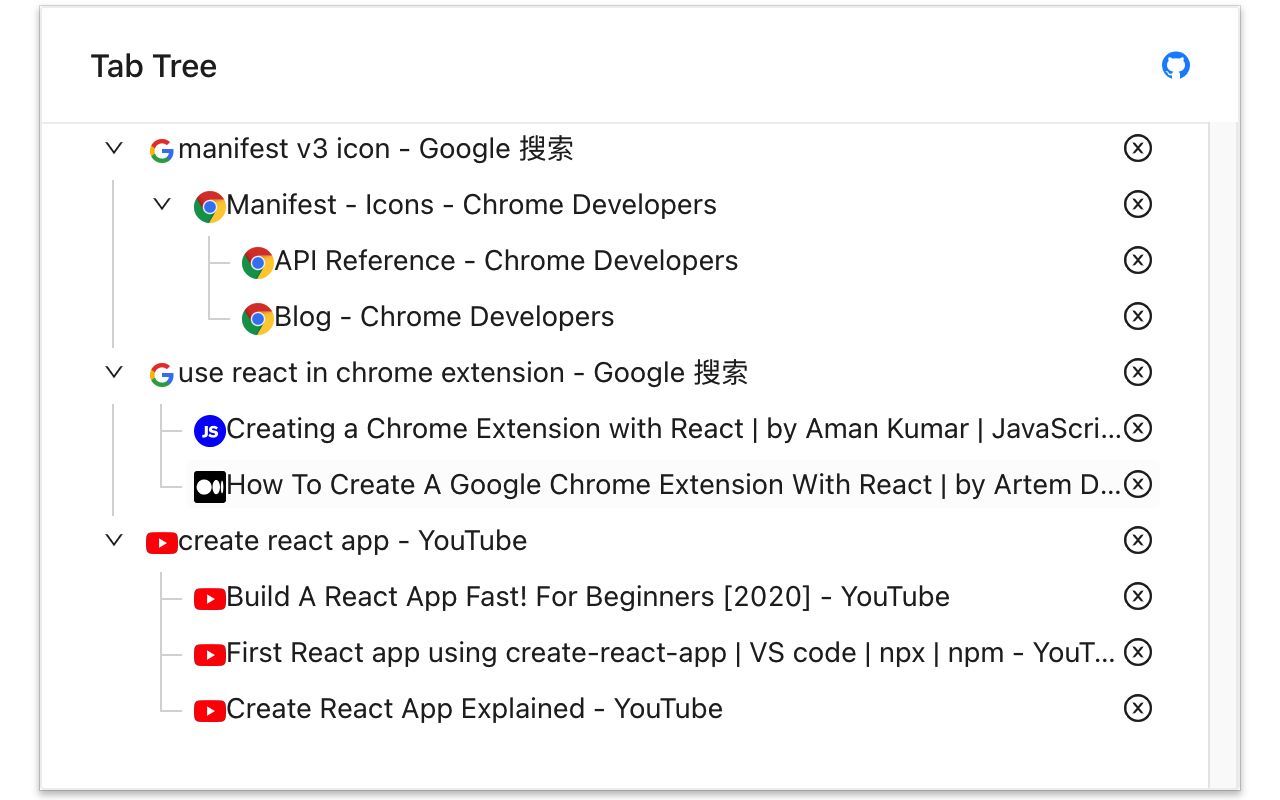Close the 'create react app' YouTube tab
This screenshot has height=800, width=1280.
pyautogui.click(x=1138, y=540)
